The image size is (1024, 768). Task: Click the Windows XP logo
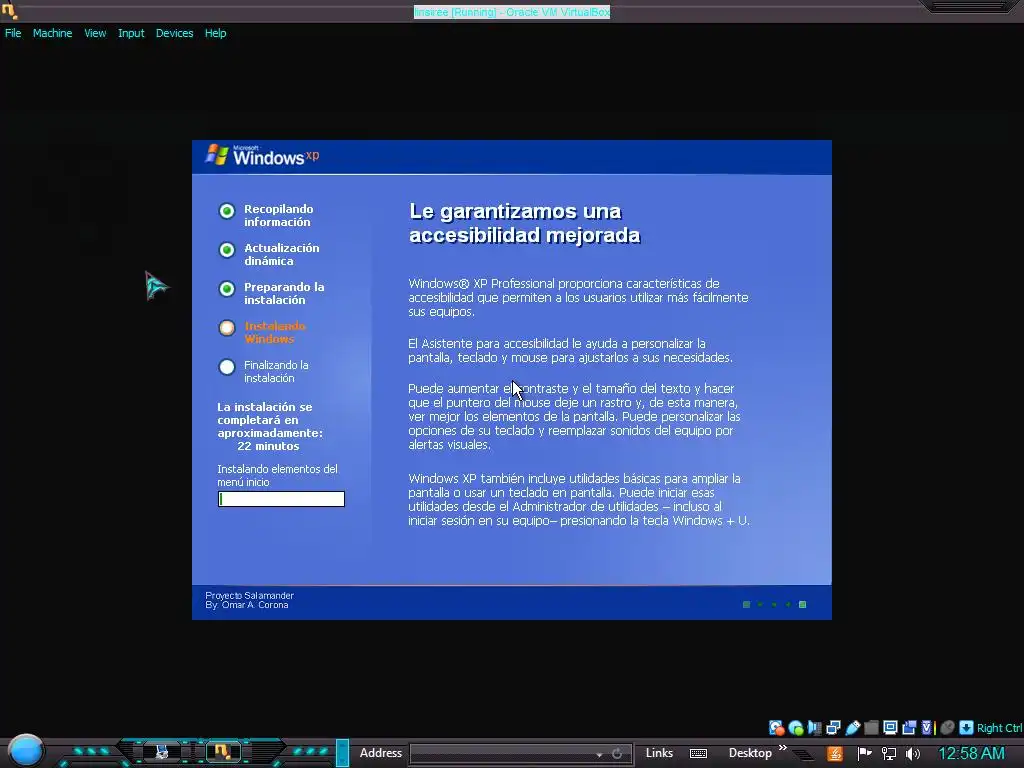point(262,155)
